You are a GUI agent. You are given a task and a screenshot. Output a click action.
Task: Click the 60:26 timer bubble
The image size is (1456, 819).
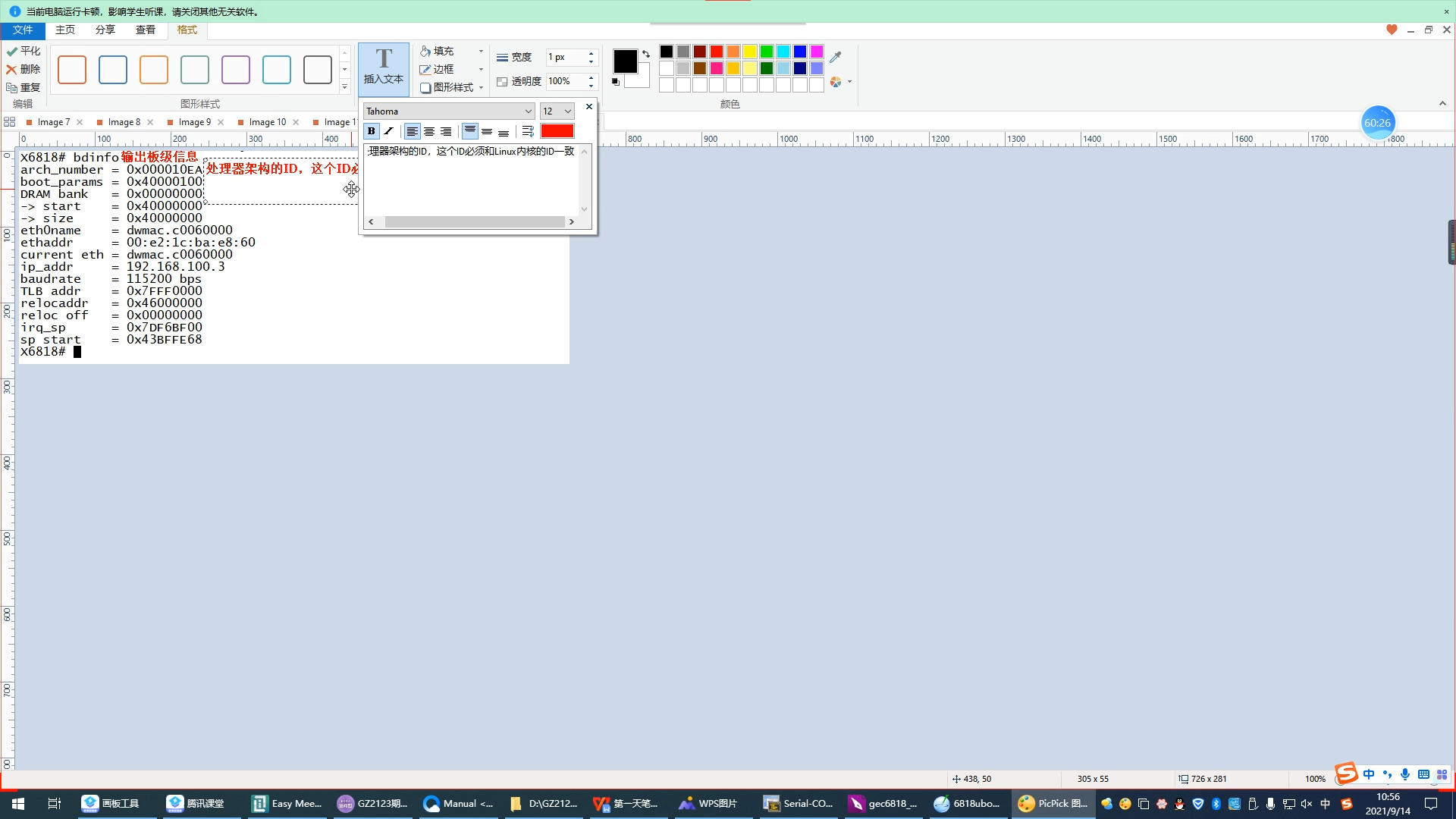[1378, 123]
